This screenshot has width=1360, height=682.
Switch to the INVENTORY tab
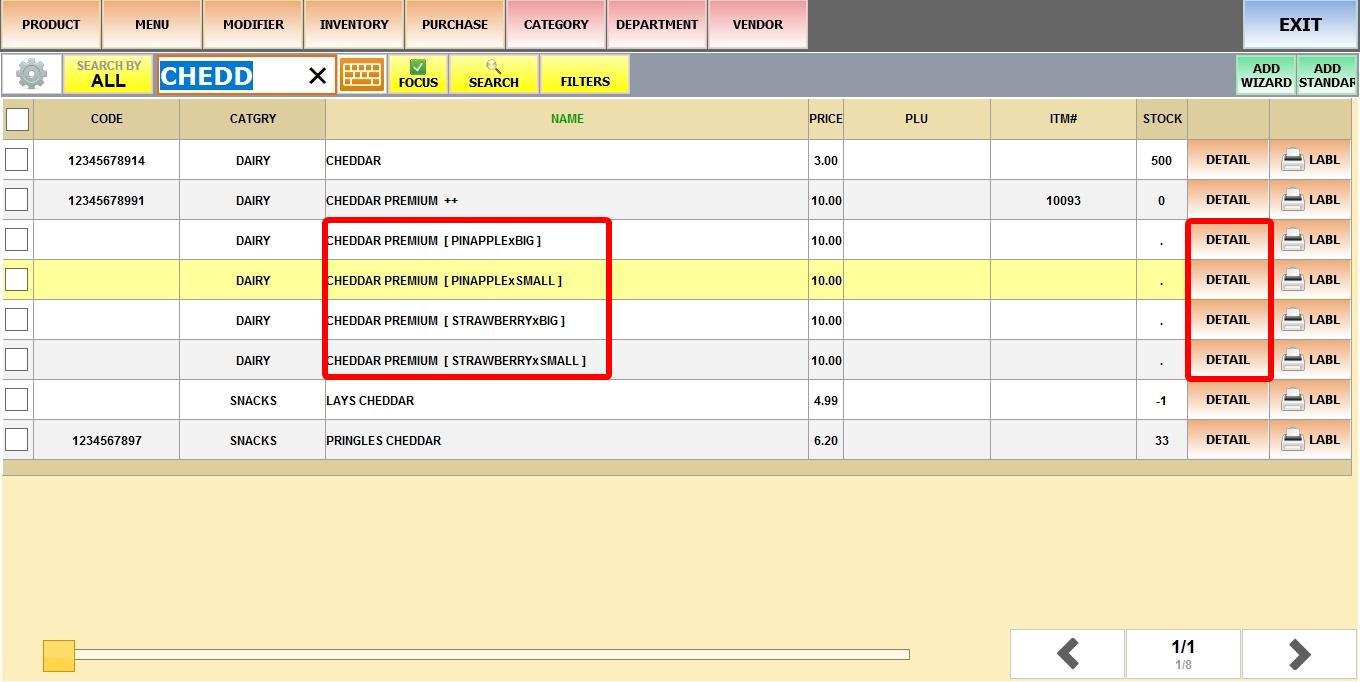[354, 25]
